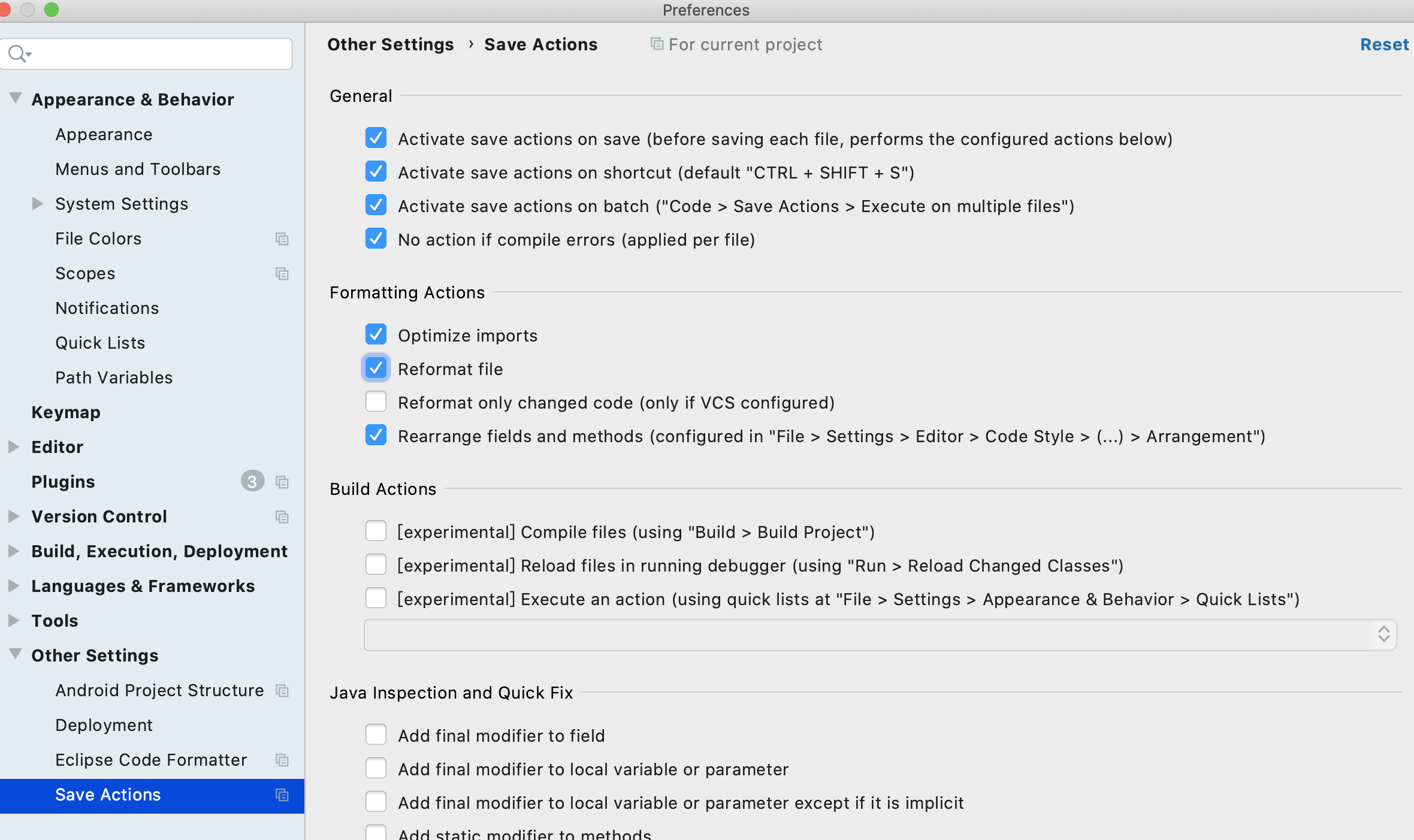Image resolution: width=1414 pixels, height=840 pixels.
Task: Click the Plugins update count badge
Action: click(252, 481)
